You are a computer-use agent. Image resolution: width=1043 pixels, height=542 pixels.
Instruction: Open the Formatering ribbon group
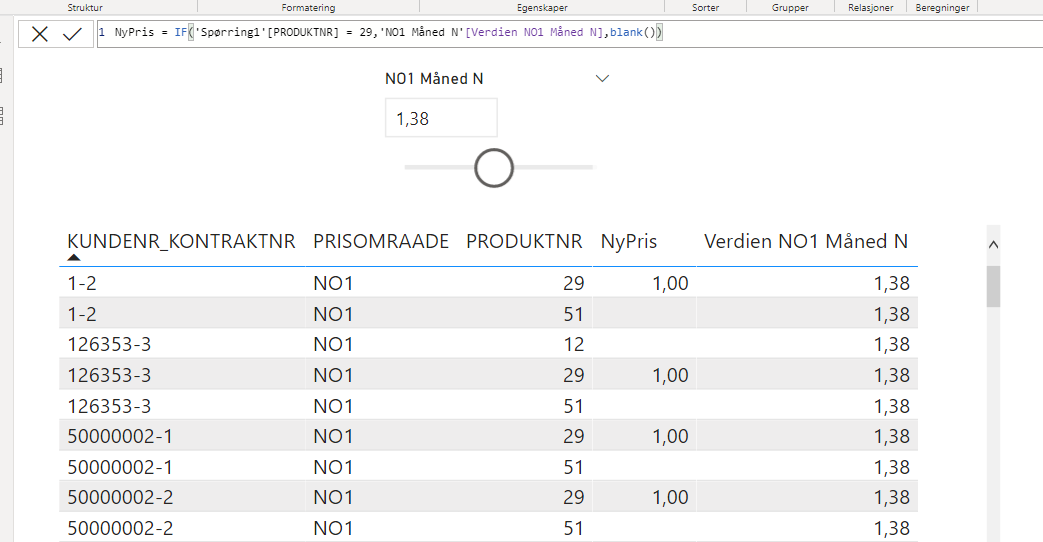click(308, 7)
